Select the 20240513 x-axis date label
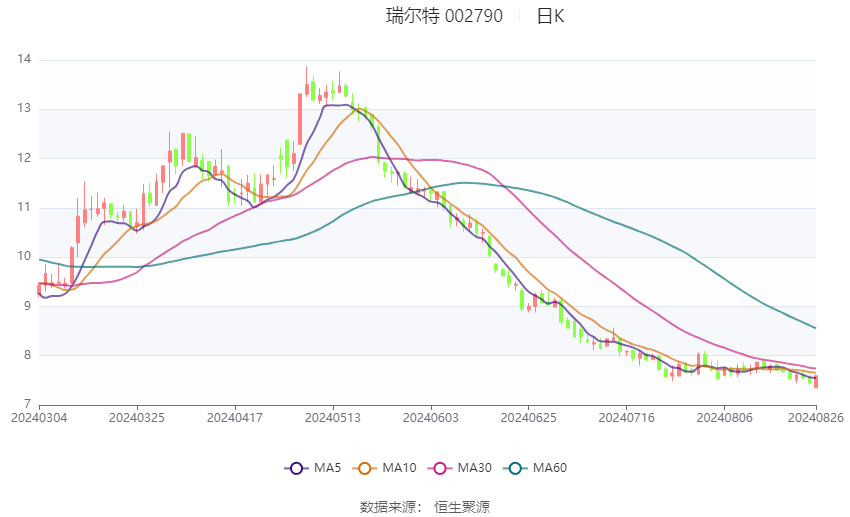850x517 pixels. [x=333, y=418]
